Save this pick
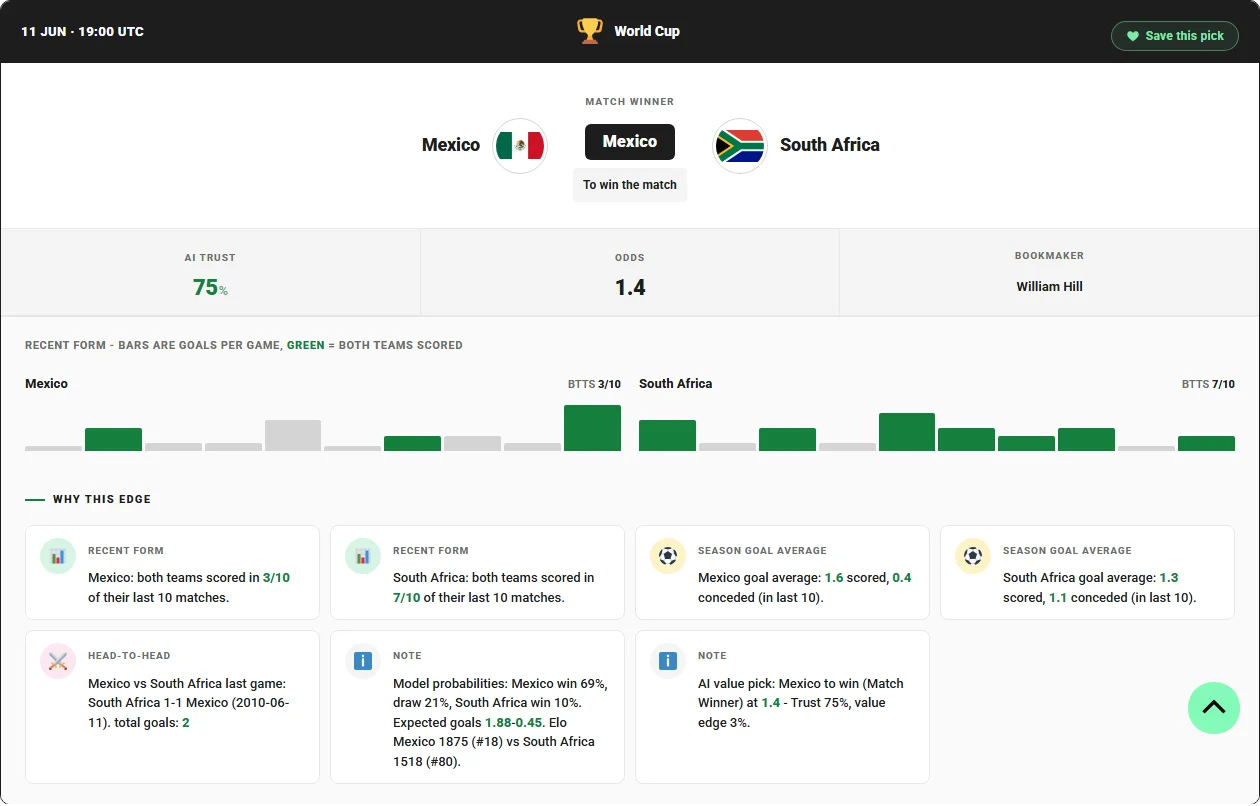The width and height of the screenshot is (1260, 806). (1175, 36)
